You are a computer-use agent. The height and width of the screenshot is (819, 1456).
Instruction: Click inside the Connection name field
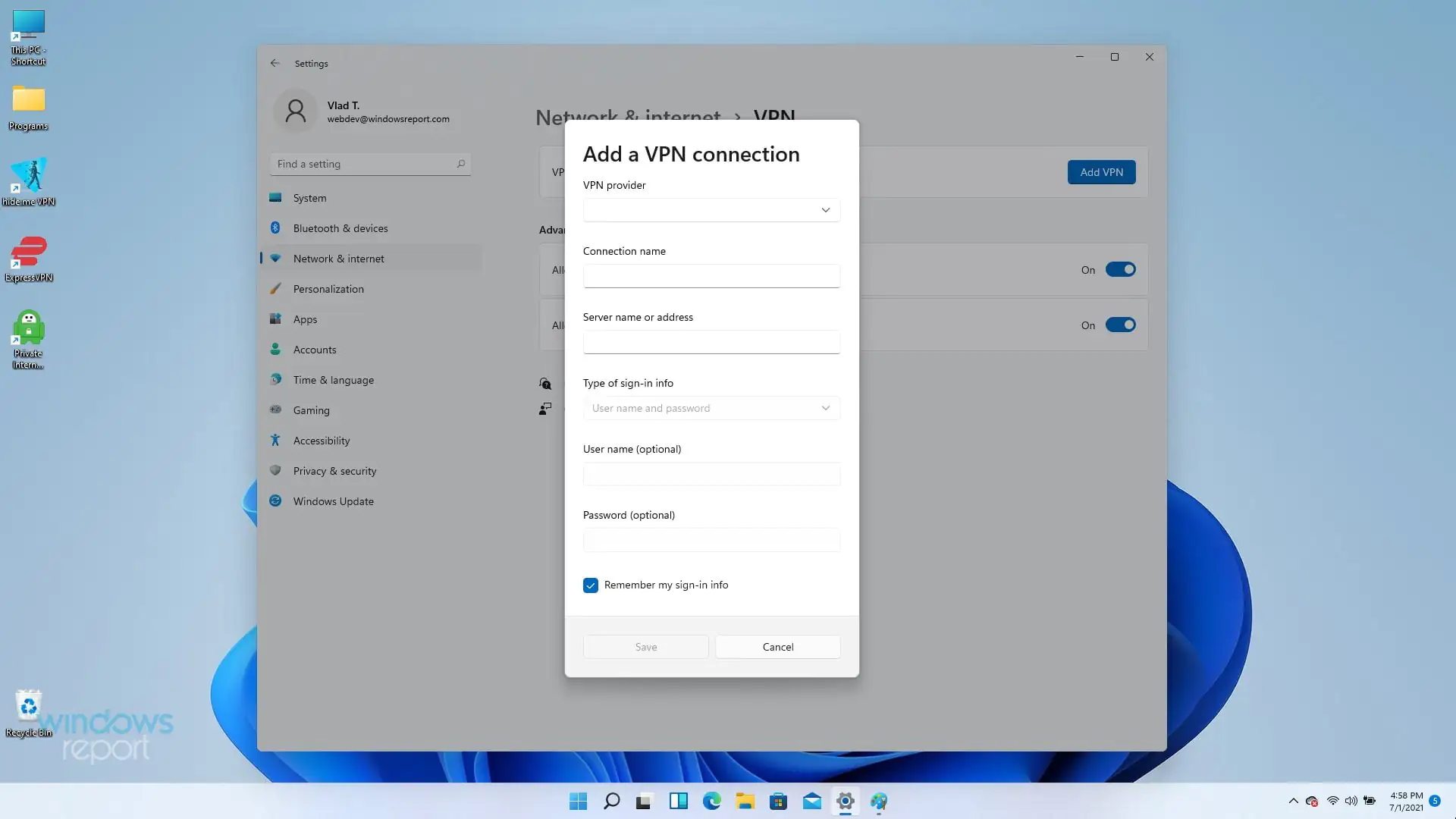point(711,276)
